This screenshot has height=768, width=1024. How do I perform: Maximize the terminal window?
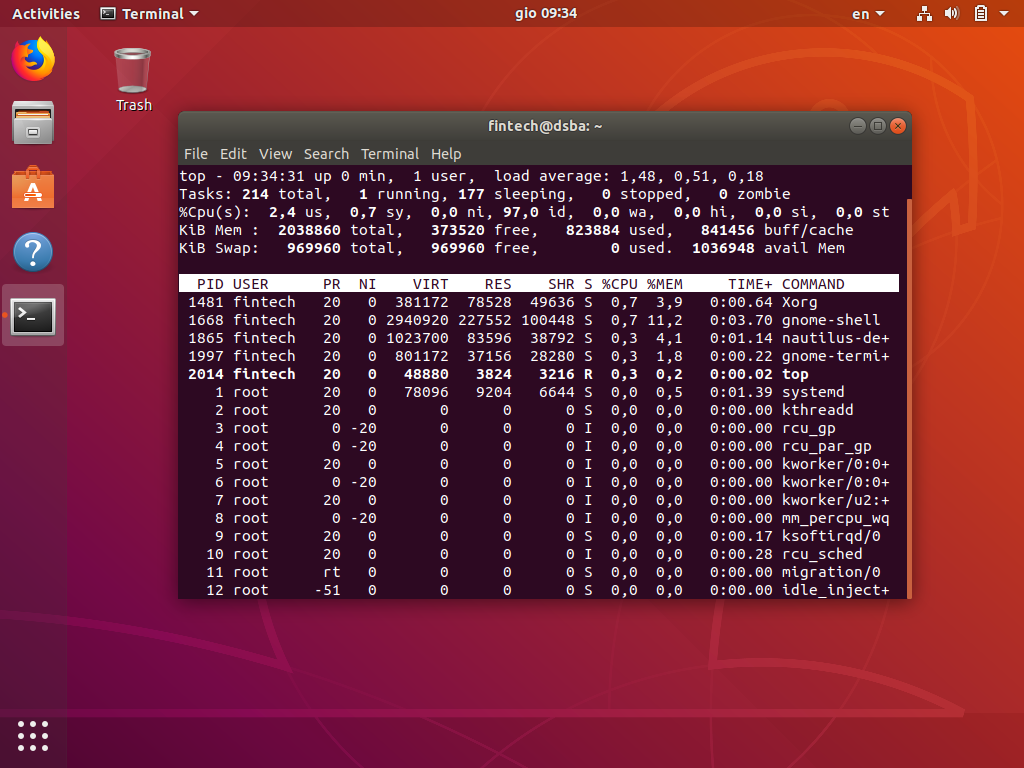click(x=878, y=126)
